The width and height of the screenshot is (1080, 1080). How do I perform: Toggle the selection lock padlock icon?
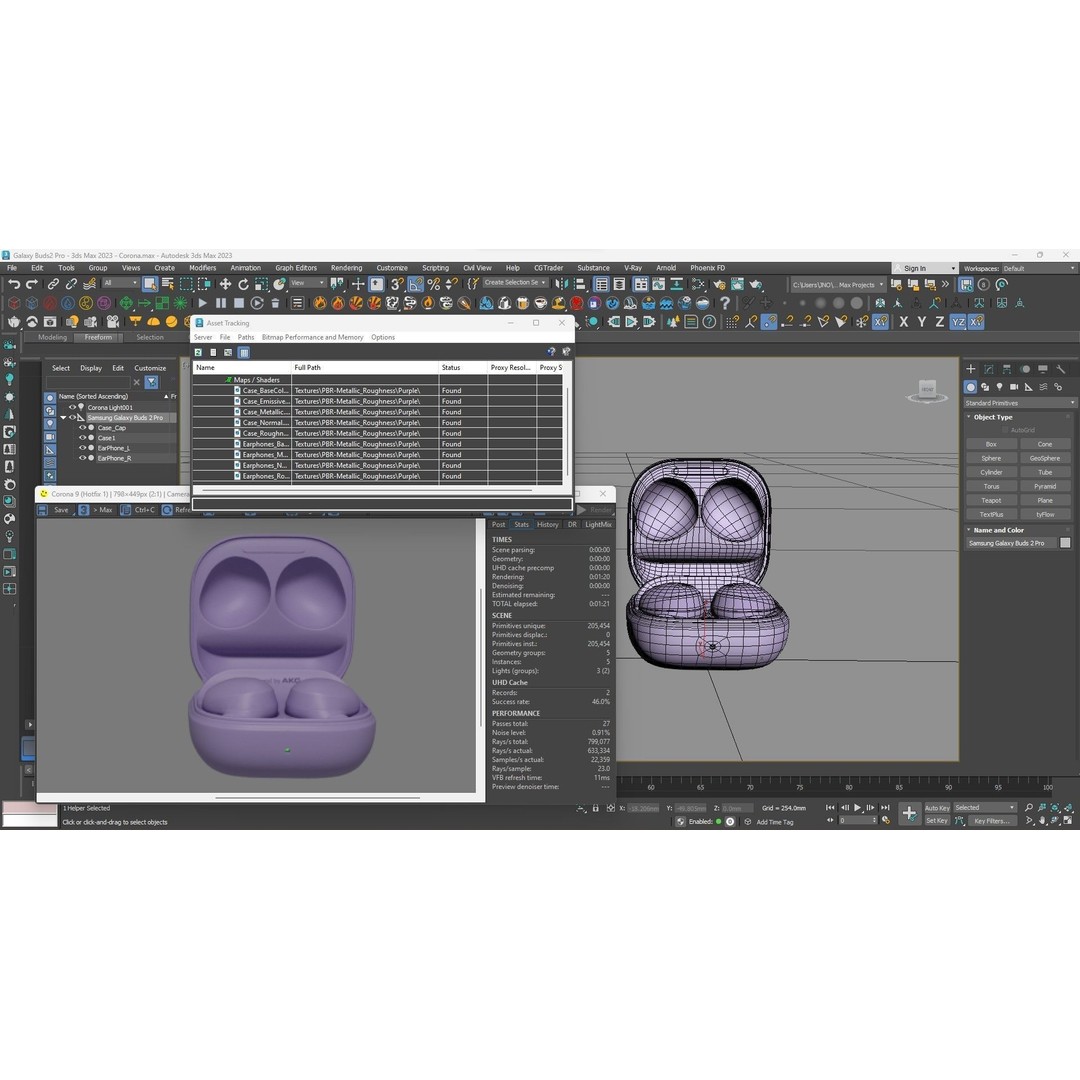[596, 808]
